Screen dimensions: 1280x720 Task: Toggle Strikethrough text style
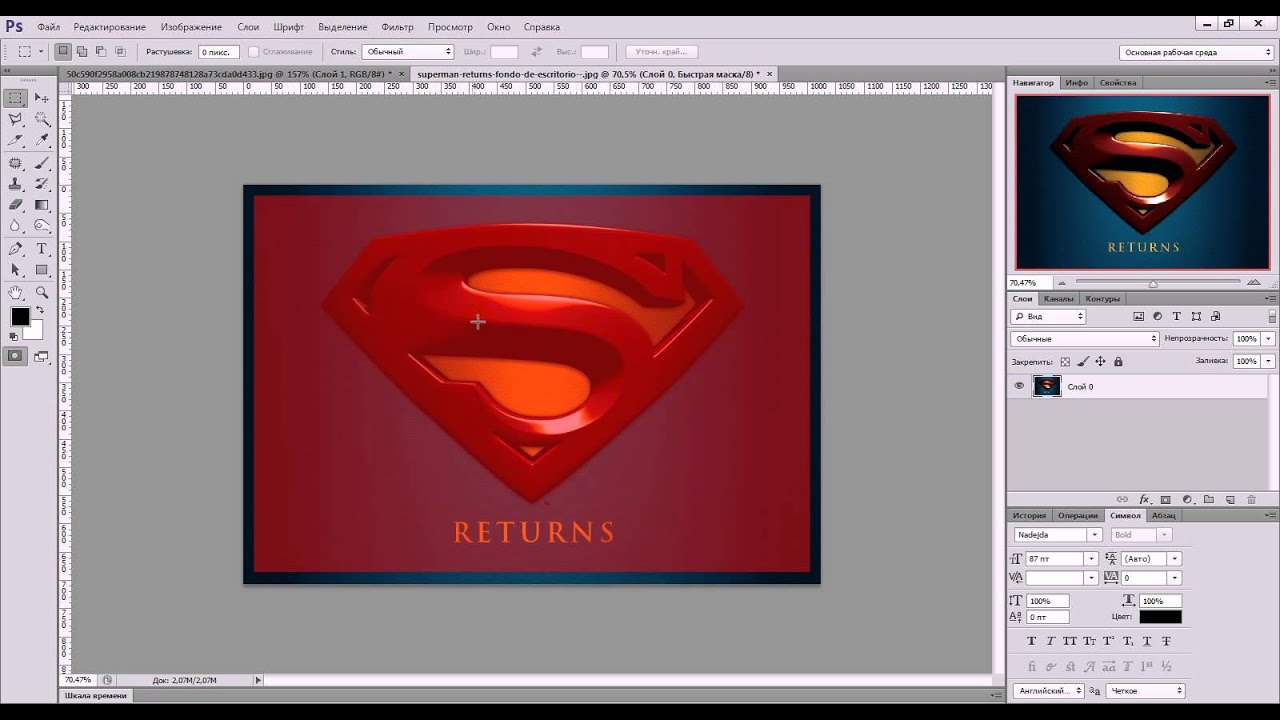(1166, 641)
